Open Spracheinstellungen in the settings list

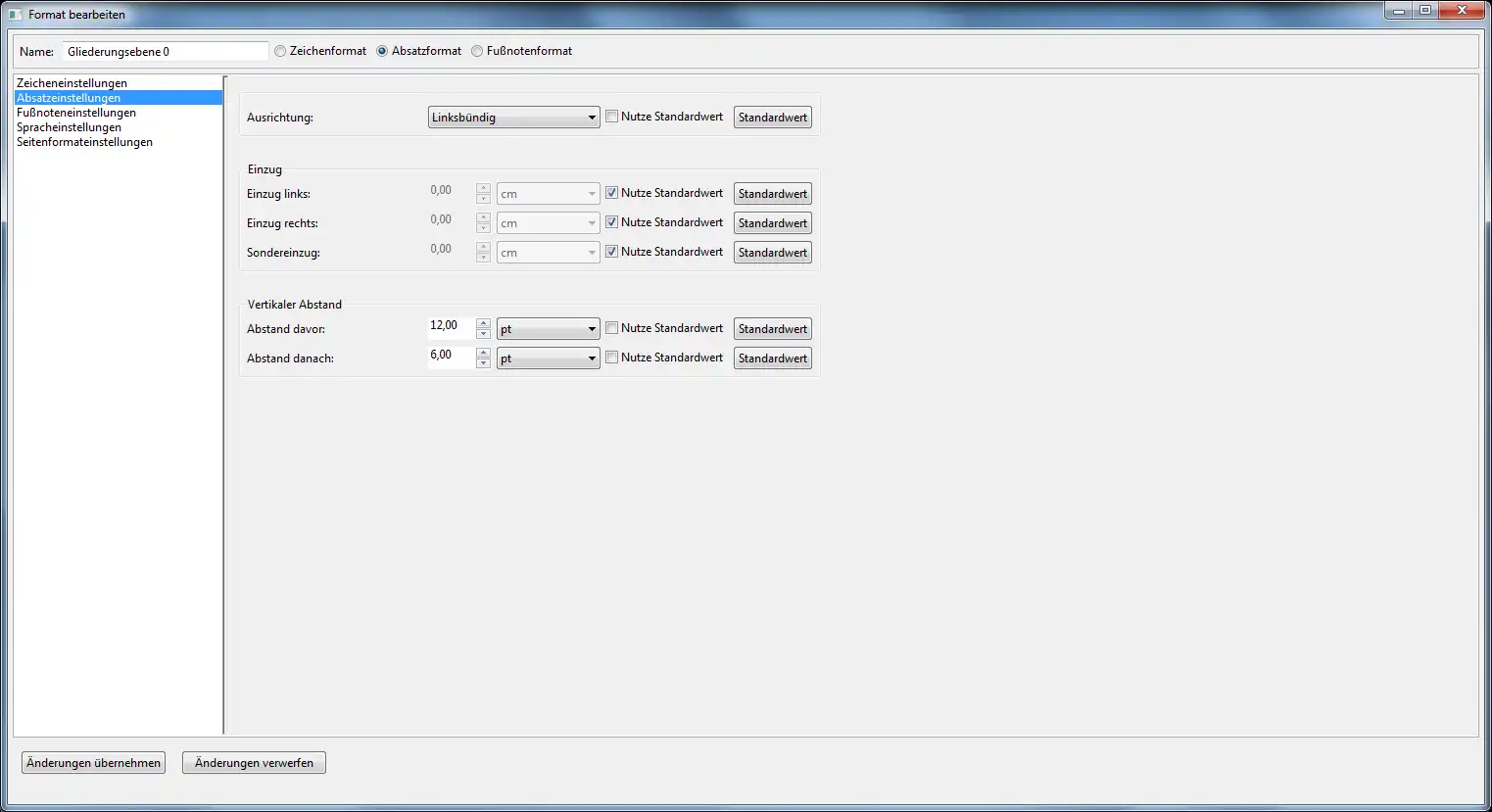[x=118, y=127]
